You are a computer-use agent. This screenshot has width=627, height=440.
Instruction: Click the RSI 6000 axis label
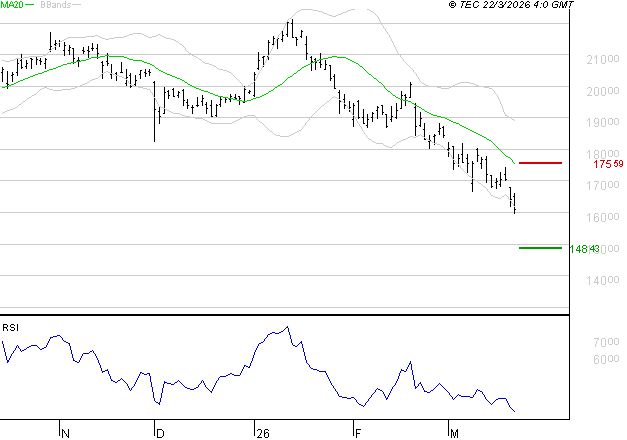click(x=606, y=359)
